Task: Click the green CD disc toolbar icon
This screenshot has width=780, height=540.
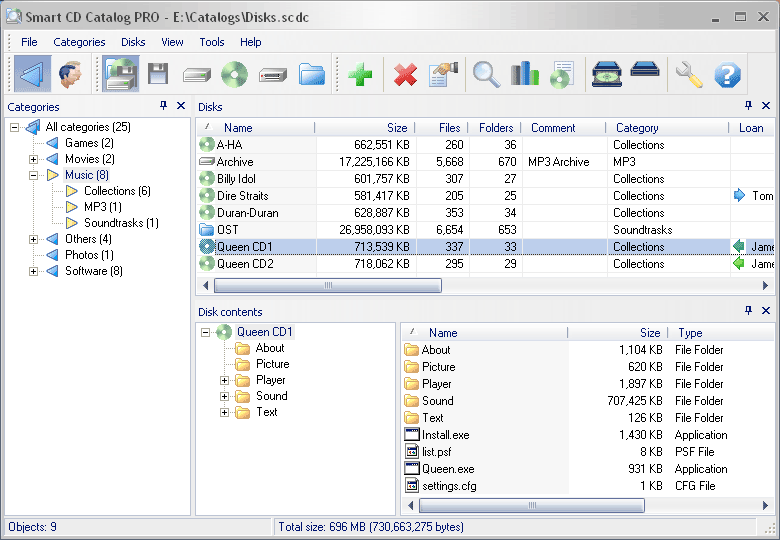Action: pos(234,74)
